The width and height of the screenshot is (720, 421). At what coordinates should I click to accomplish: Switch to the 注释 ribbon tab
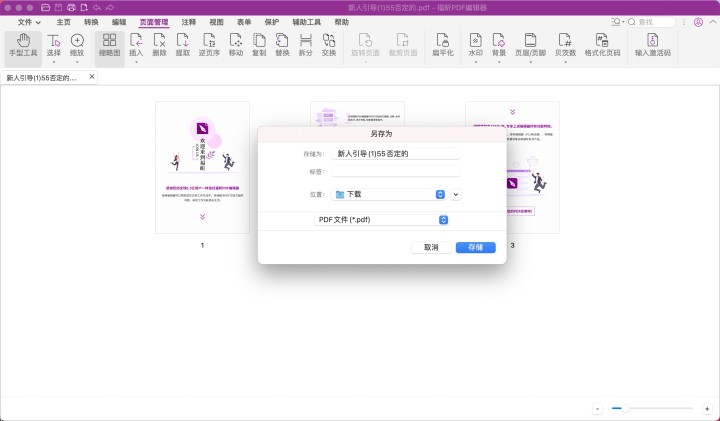(189, 21)
